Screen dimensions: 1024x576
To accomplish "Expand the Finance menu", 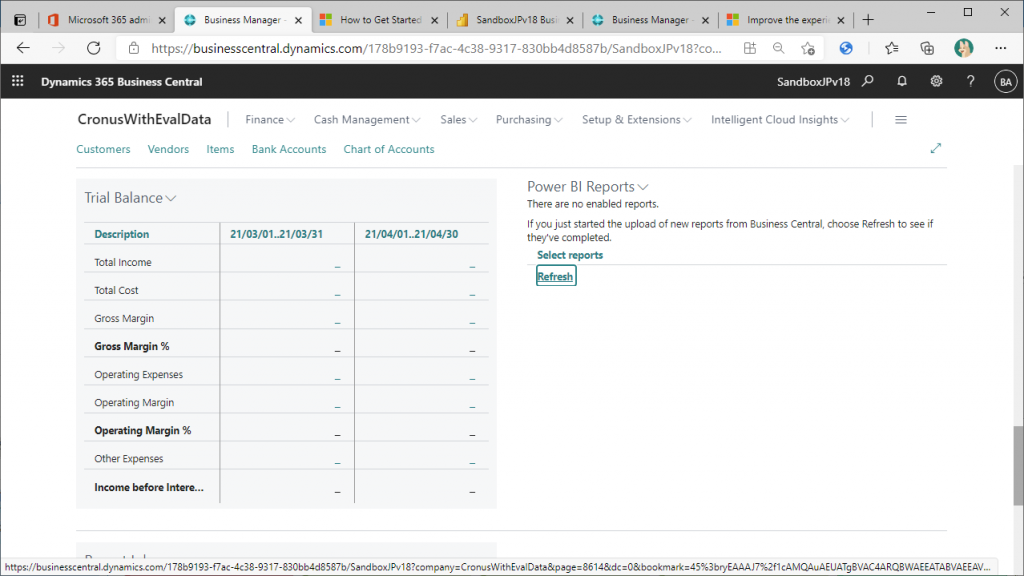I will [270, 120].
